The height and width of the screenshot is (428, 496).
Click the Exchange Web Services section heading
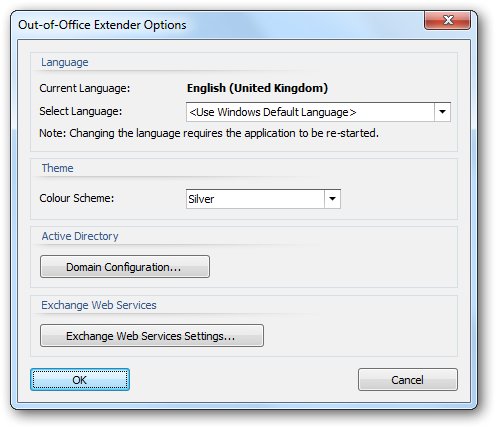tap(99, 305)
